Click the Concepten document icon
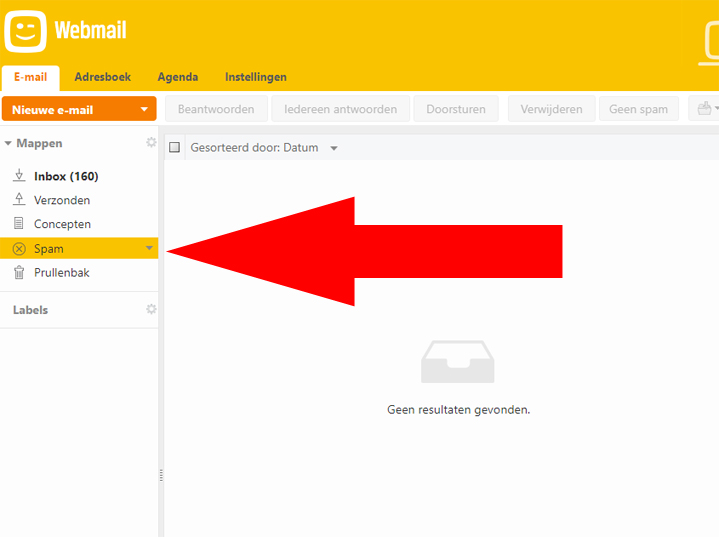Screen dimensions: 719x537 [19, 224]
